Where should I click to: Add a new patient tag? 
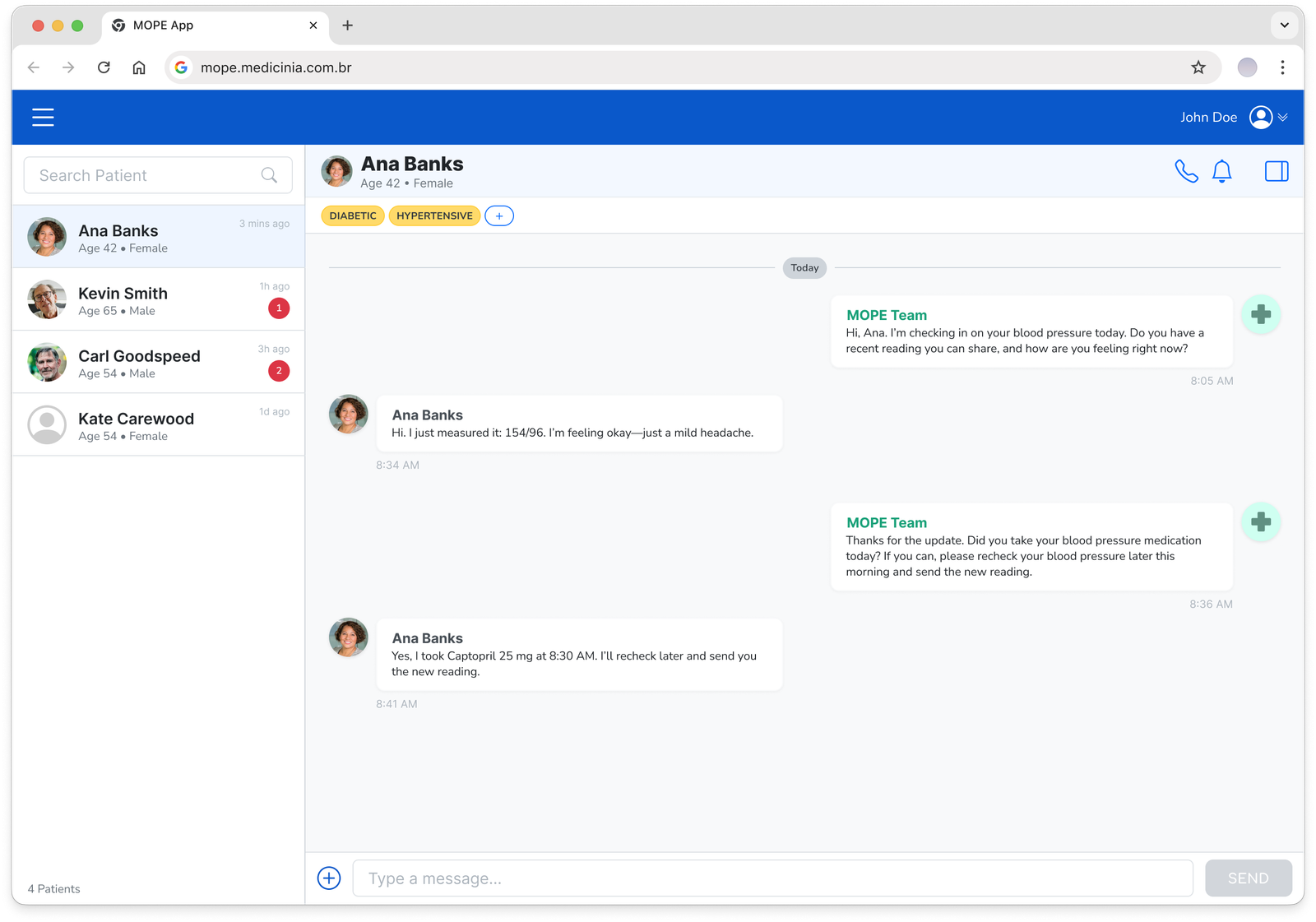(499, 216)
